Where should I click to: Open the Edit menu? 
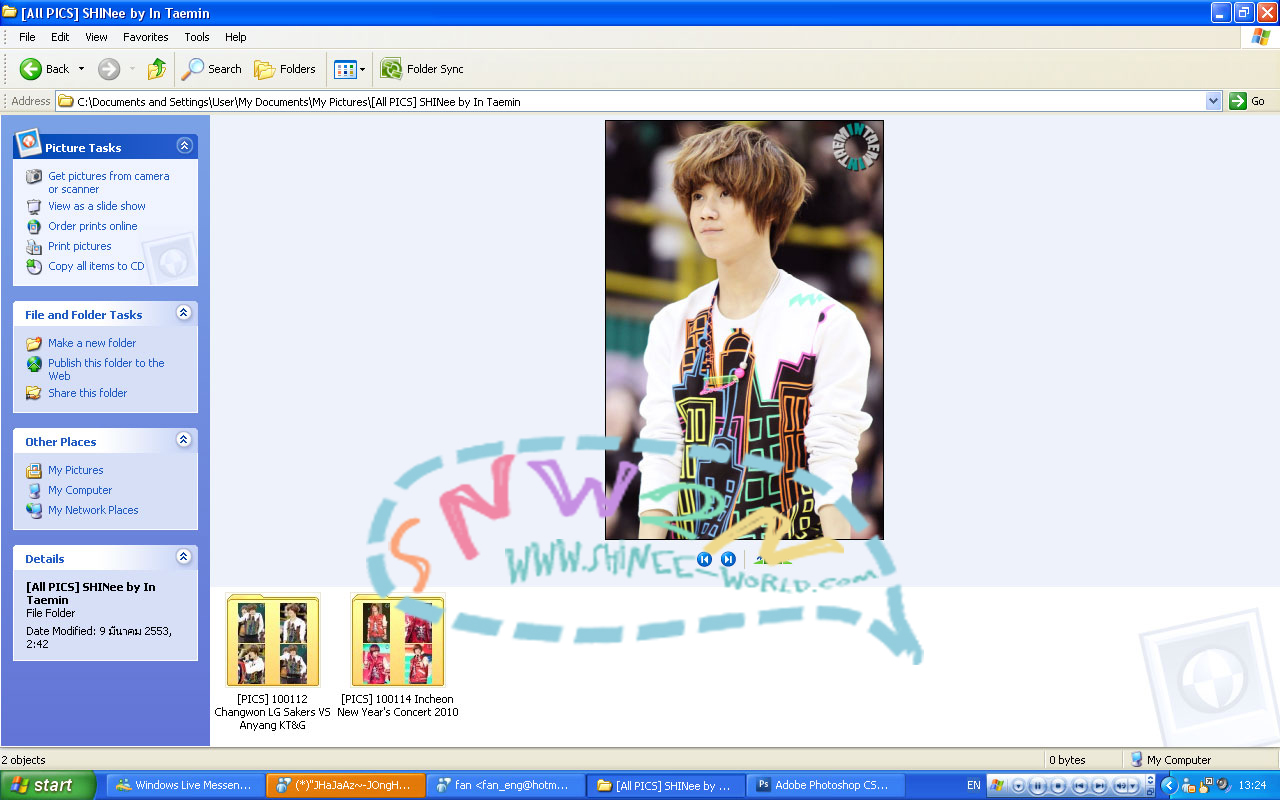click(x=60, y=37)
